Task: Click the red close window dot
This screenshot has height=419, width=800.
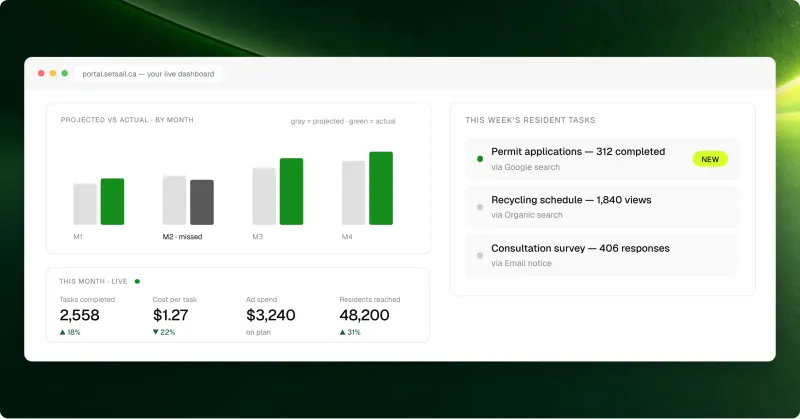Action: 41,73
